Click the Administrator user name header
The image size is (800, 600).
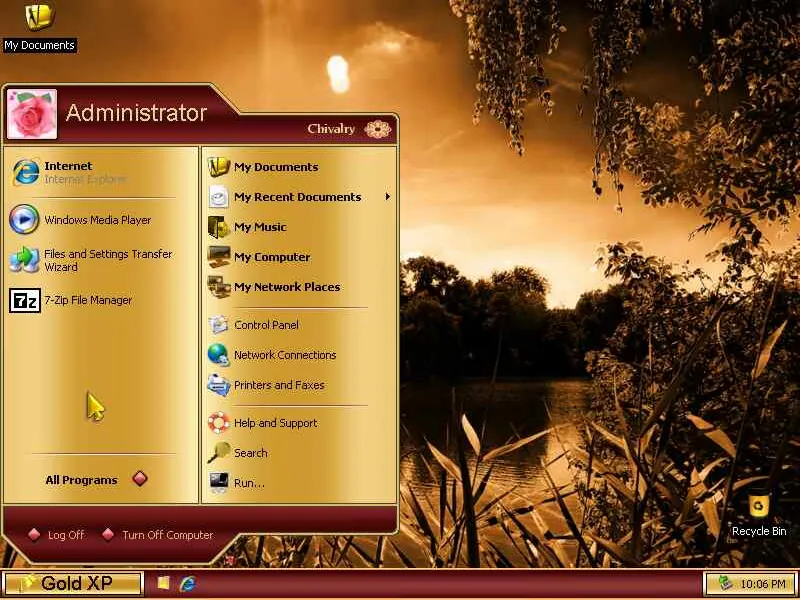[x=136, y=113]
